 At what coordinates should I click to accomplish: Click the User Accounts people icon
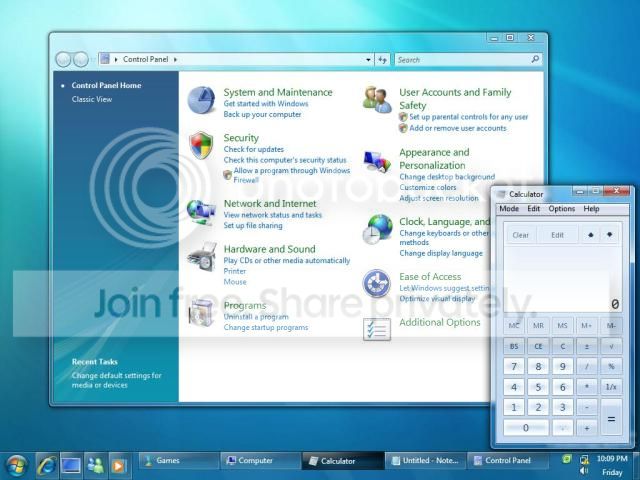[x=378, y=99]
